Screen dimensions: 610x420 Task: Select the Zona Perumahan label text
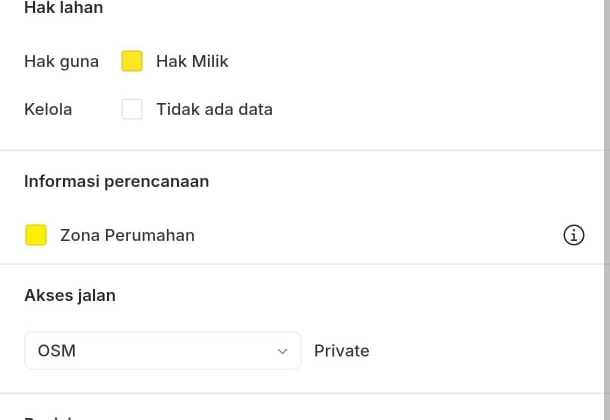click(127, 235)
